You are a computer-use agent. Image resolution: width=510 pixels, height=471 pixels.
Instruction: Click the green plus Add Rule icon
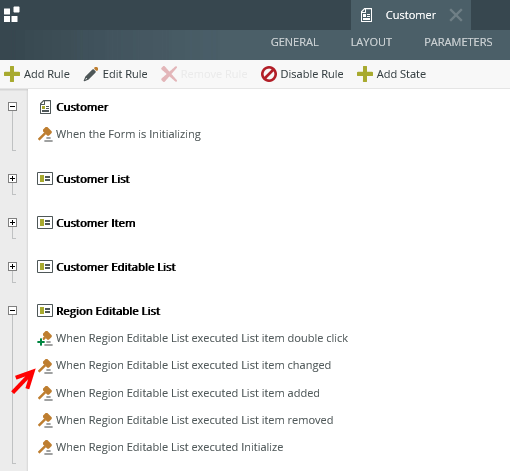click(12, 74)
